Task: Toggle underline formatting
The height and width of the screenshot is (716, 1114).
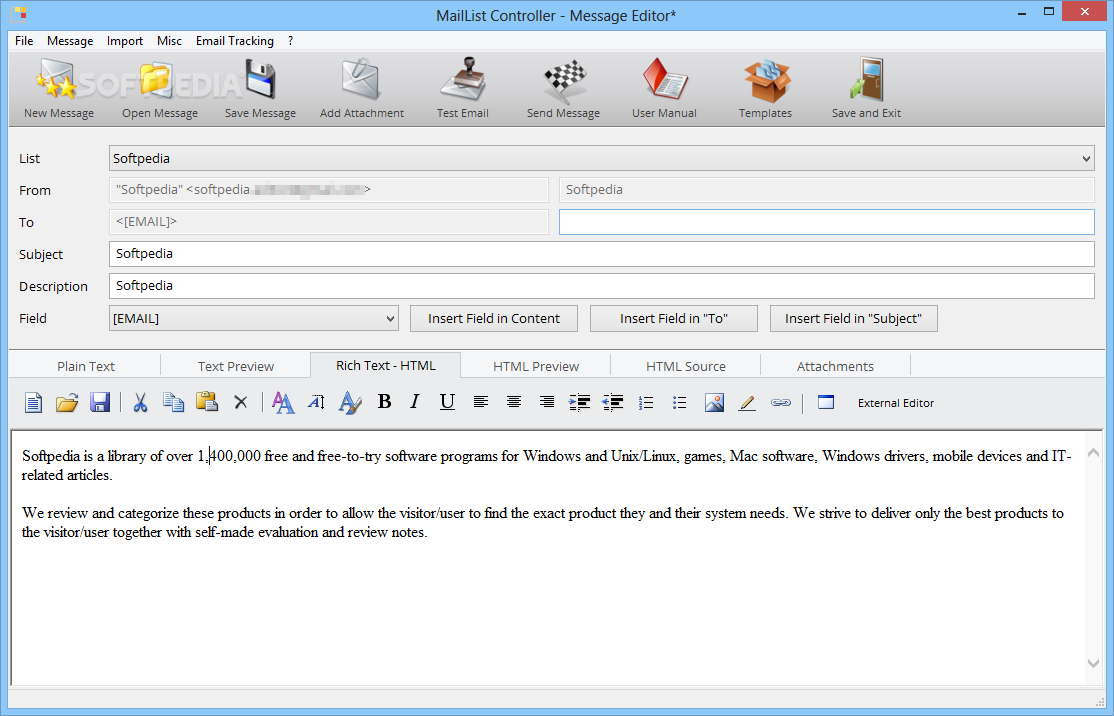Action: click(447, 402)
